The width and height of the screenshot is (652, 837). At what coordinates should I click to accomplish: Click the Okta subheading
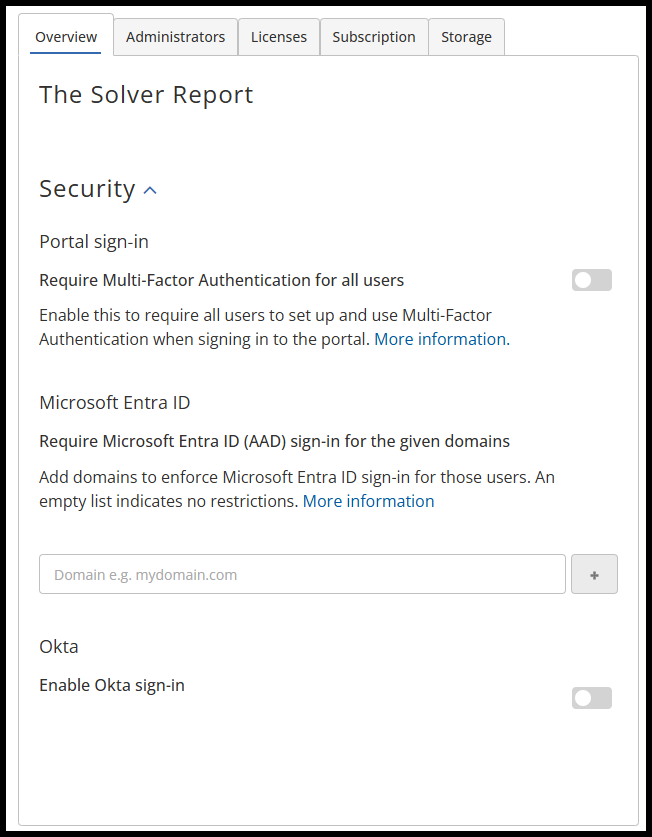click(59, 646)
